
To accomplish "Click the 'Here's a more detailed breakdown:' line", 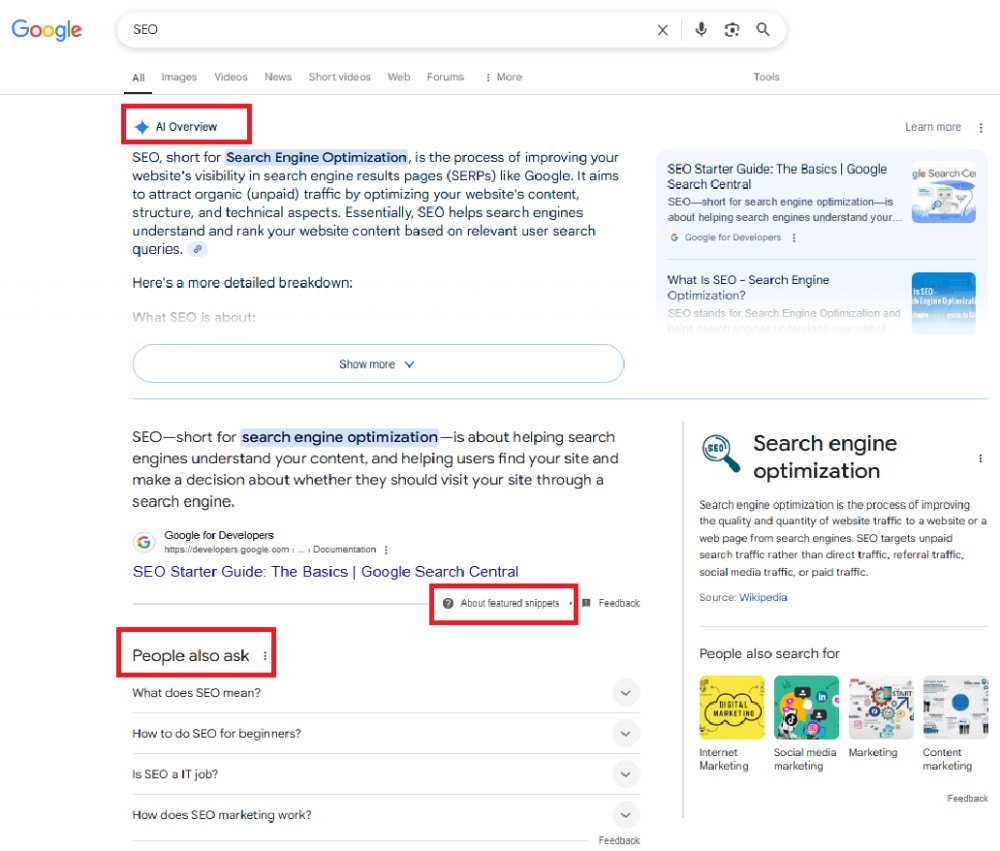I will [242, 283].
